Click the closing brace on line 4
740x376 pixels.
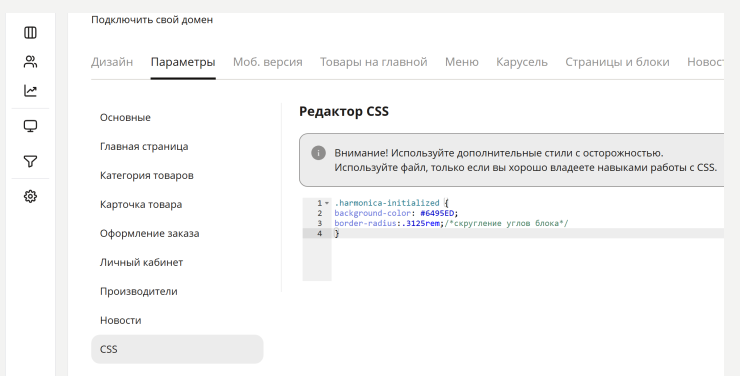(x=336, y=234)
